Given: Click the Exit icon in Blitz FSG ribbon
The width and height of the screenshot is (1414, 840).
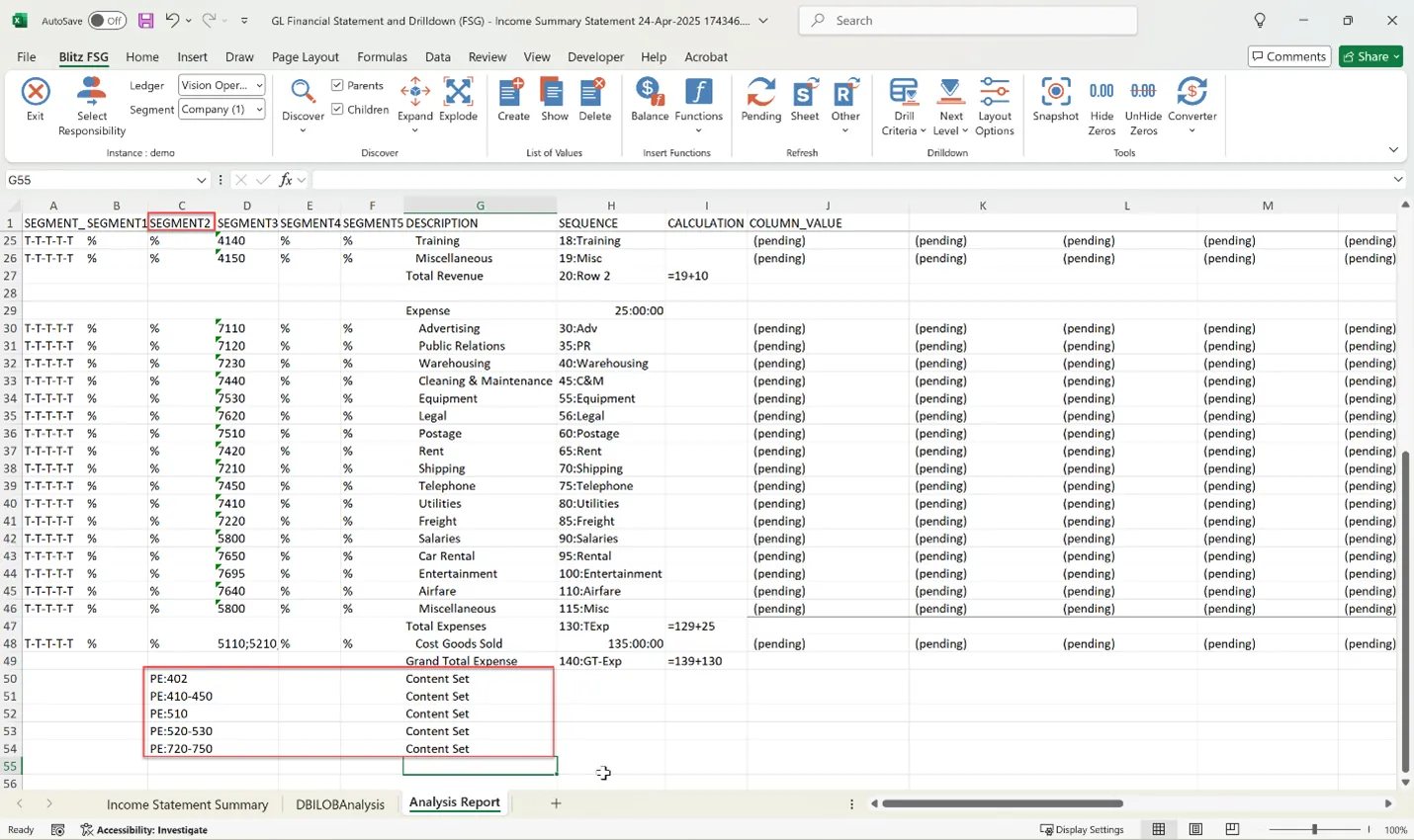Looking at the screenshot, I should (x=36, y=99).
